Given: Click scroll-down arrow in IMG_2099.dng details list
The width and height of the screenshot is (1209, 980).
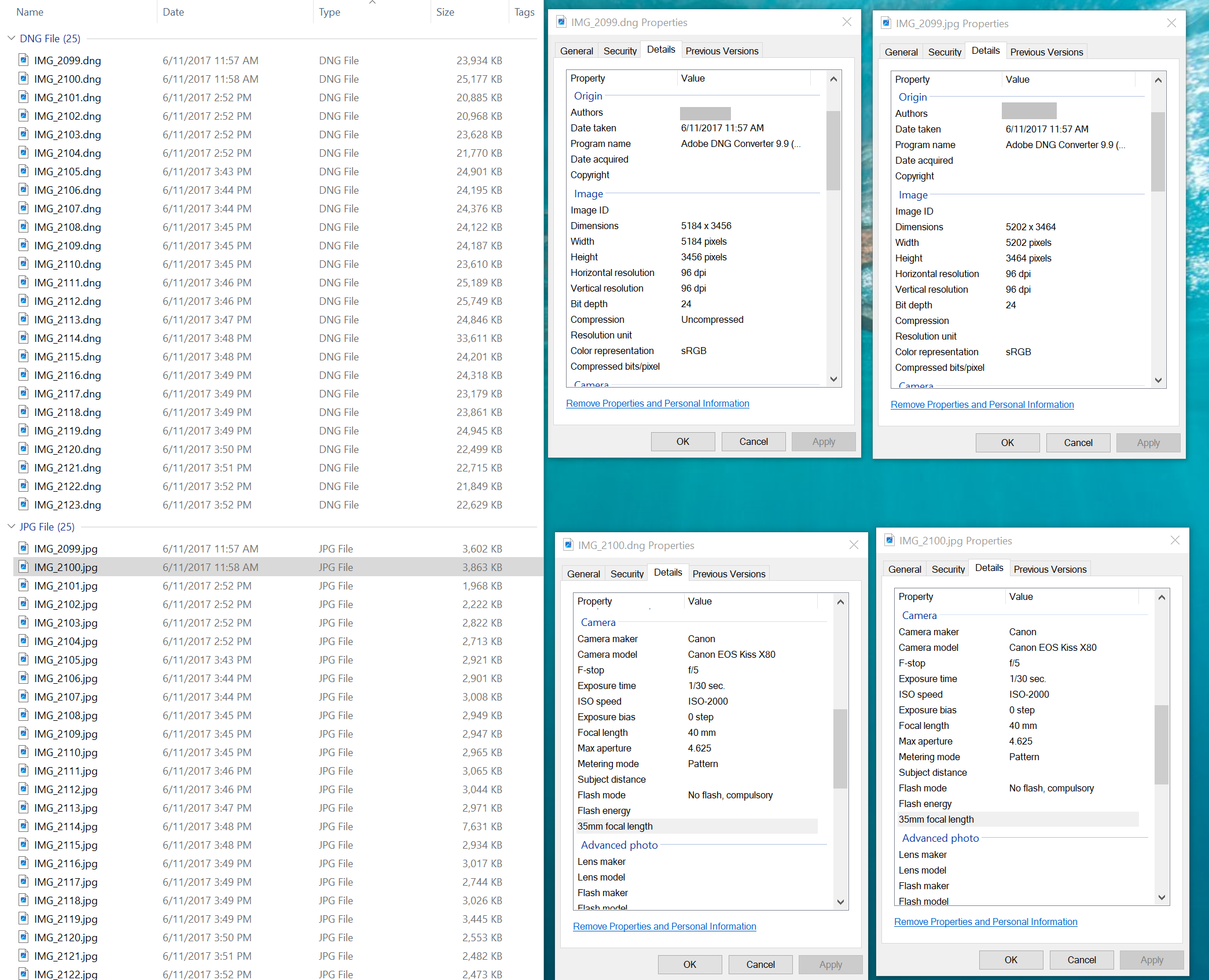Looking at the screenshot, I should tap(833, 379).
